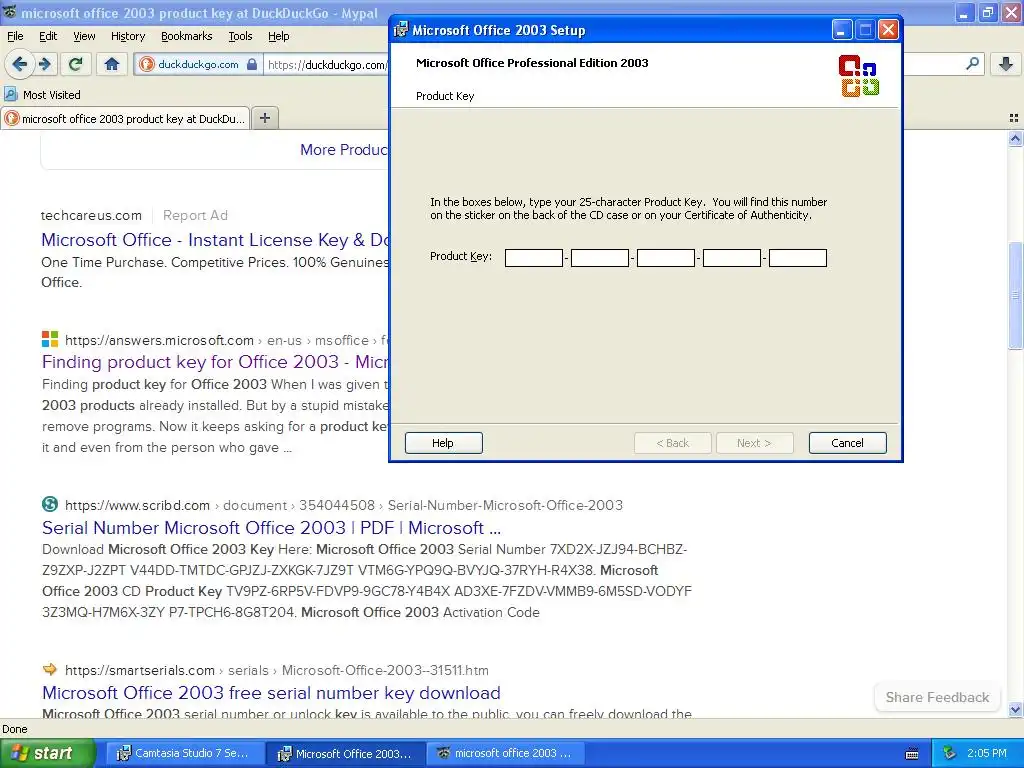Click the Most Visited bookmarks folder
Image resolution: width=1024 pixels, height=768 pixels.
click(x=42, y=95)
